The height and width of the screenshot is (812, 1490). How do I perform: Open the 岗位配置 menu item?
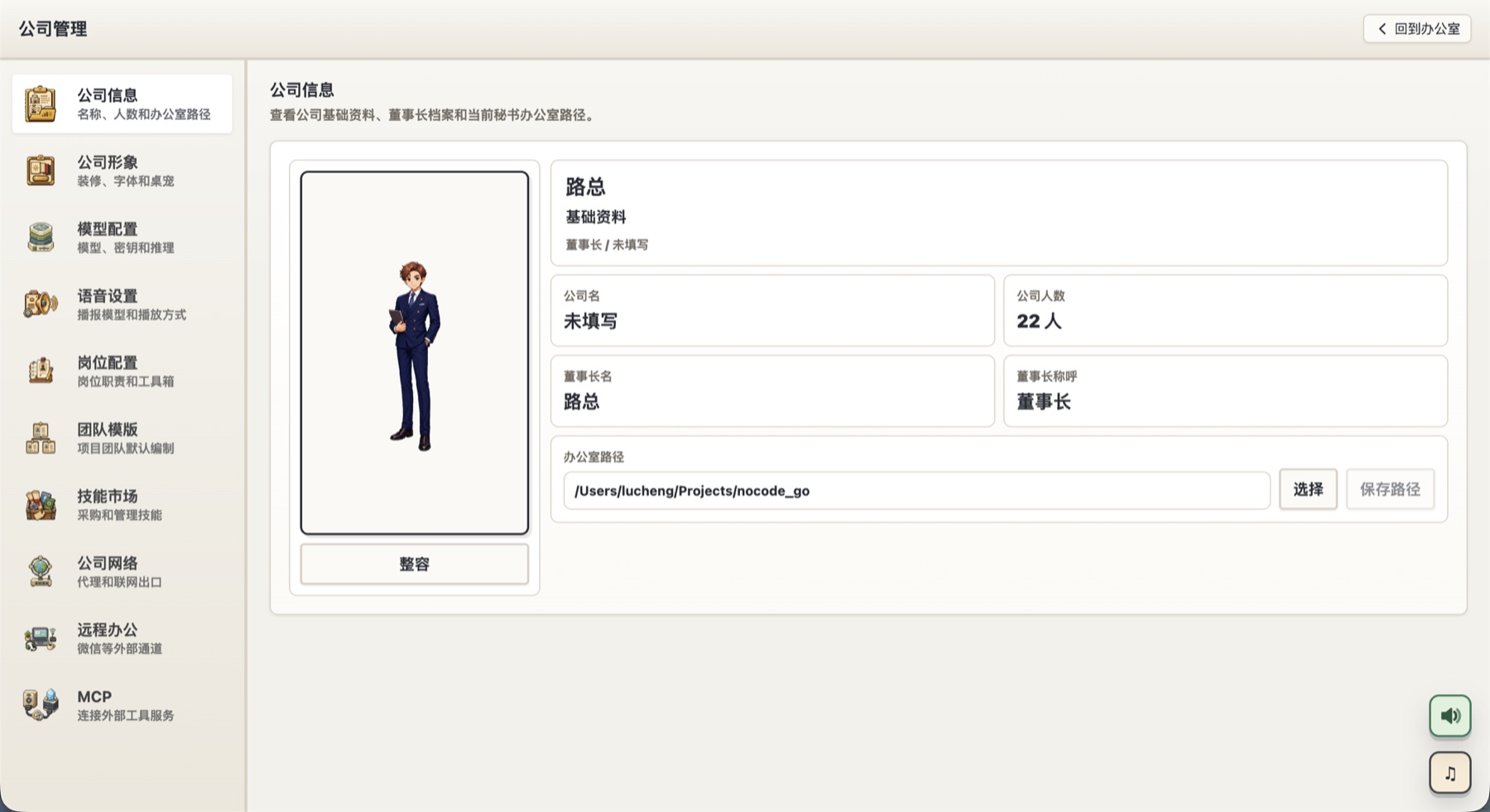coord(122,371)
